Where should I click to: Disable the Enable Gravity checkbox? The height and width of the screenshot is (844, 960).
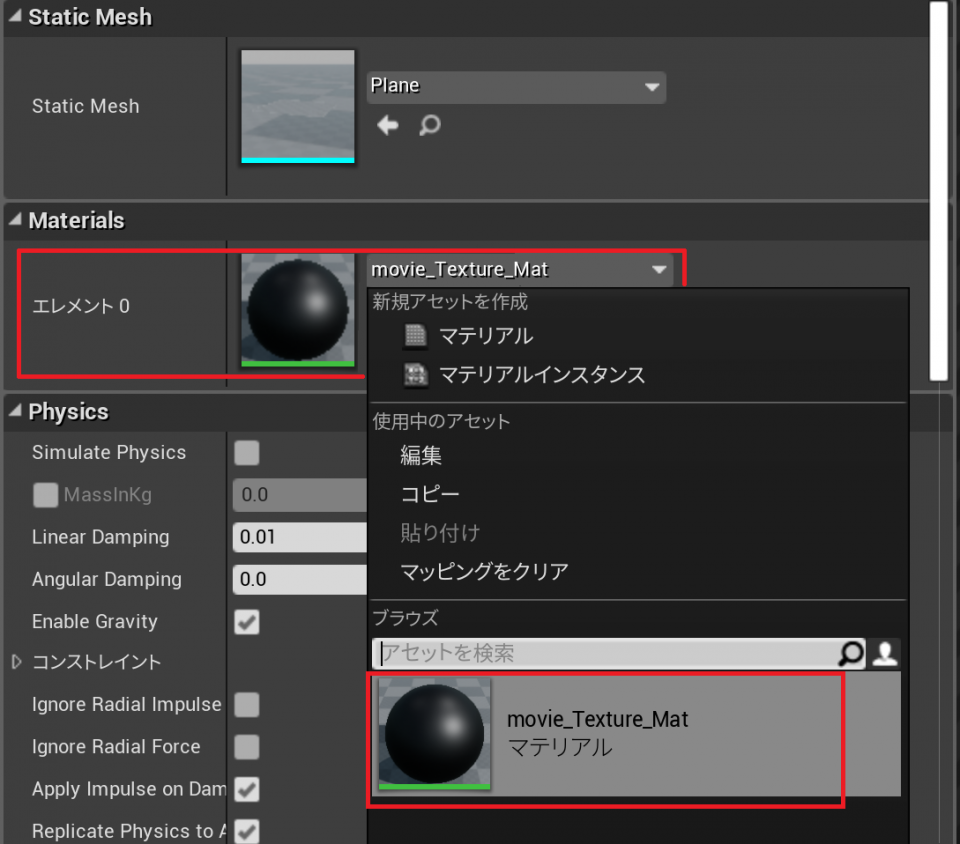247,622
